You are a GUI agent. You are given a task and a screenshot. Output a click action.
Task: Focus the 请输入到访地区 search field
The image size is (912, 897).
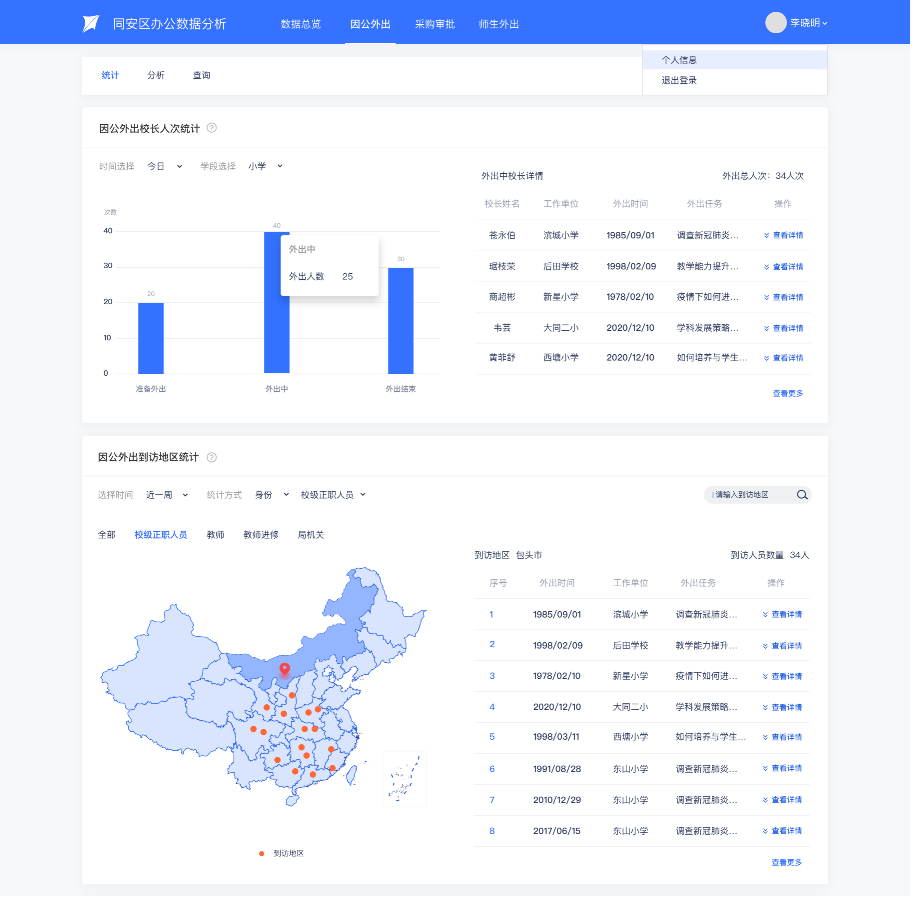click(x=750, y=495)
